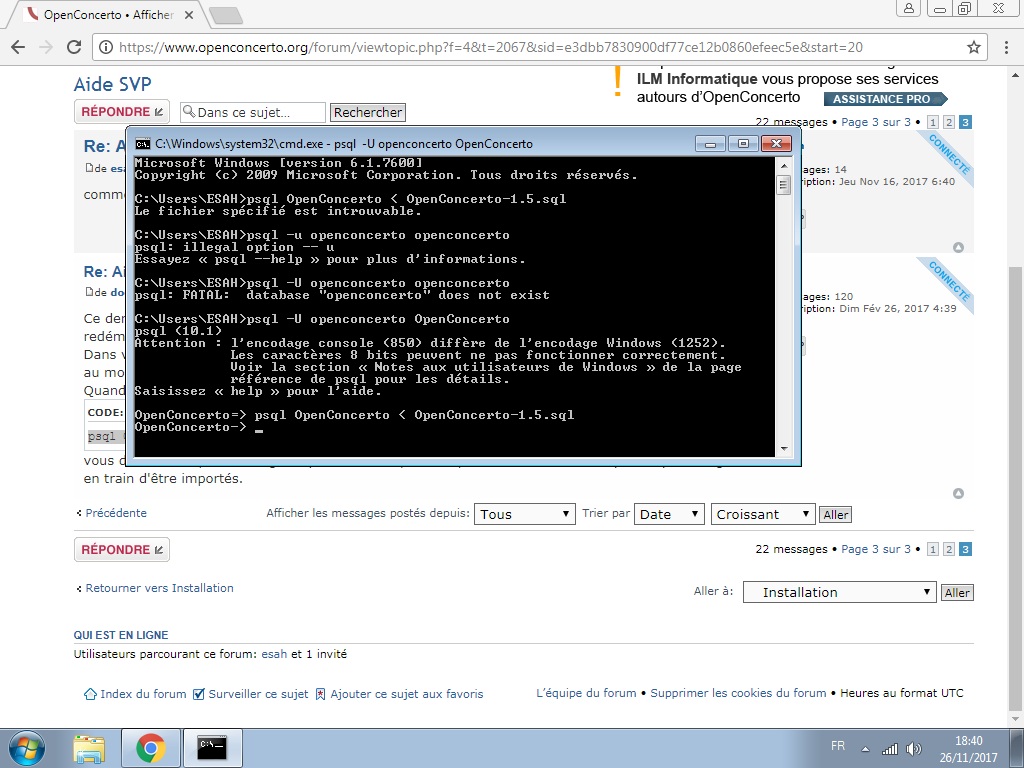Click the cmd window scroll-down arrow
1024x768 pixels.
pyautogui.click(x=784, y=449)
